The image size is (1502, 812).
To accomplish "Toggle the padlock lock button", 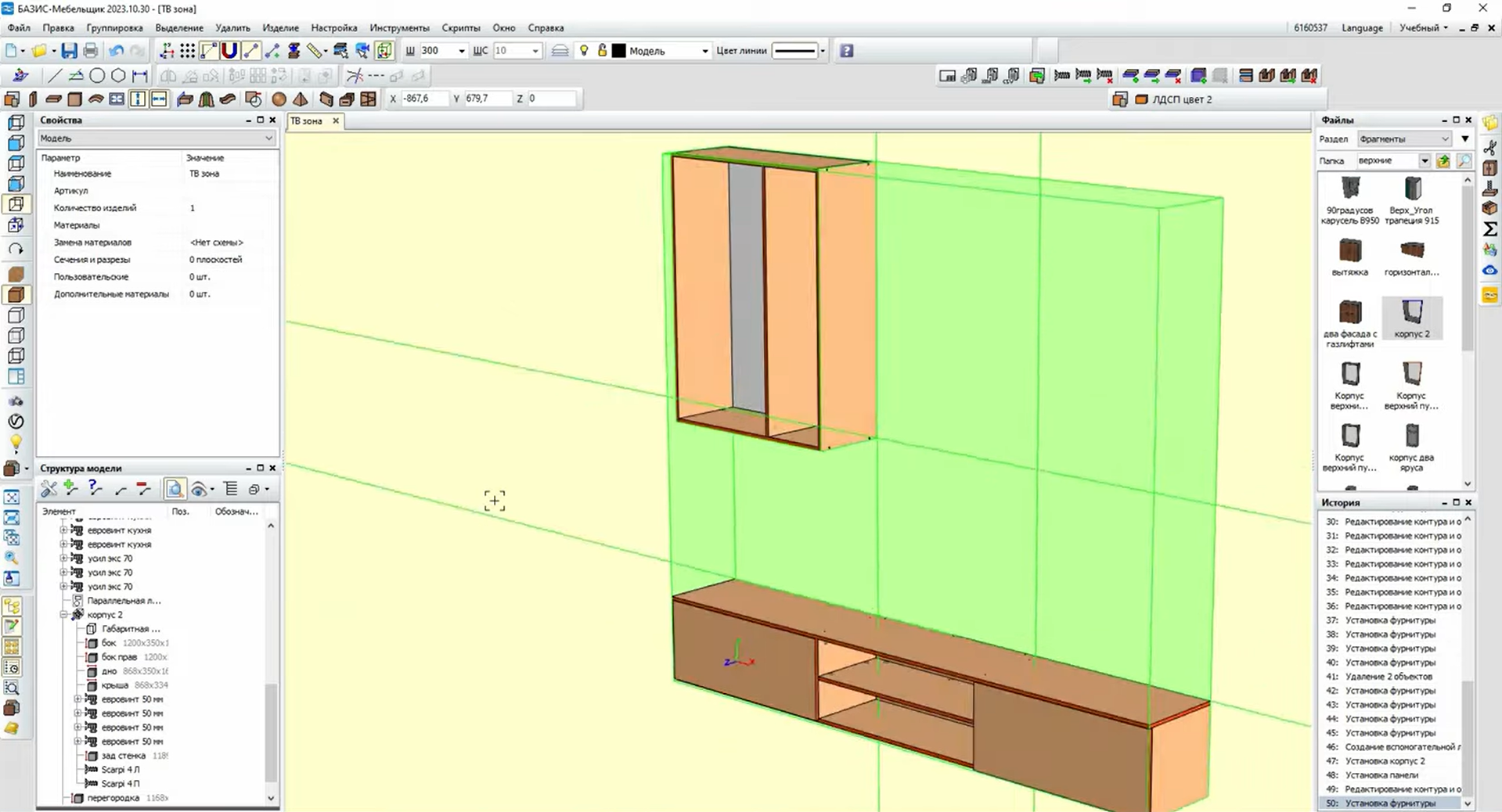I will [602, 51].
